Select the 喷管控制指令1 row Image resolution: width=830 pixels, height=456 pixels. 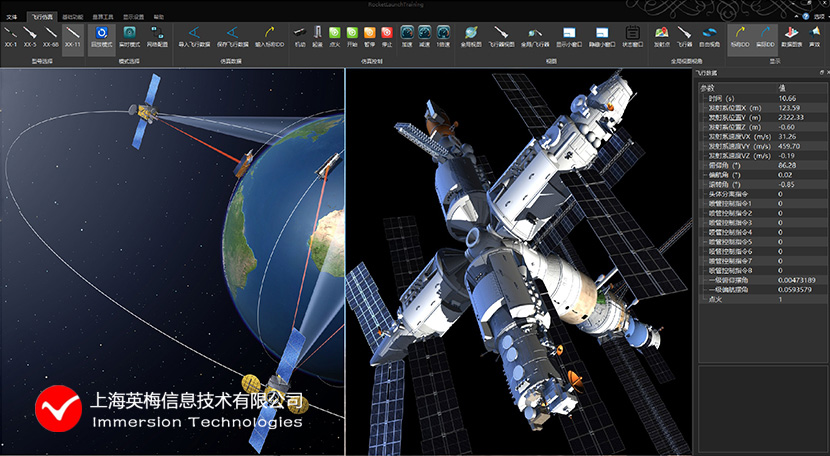762,203
